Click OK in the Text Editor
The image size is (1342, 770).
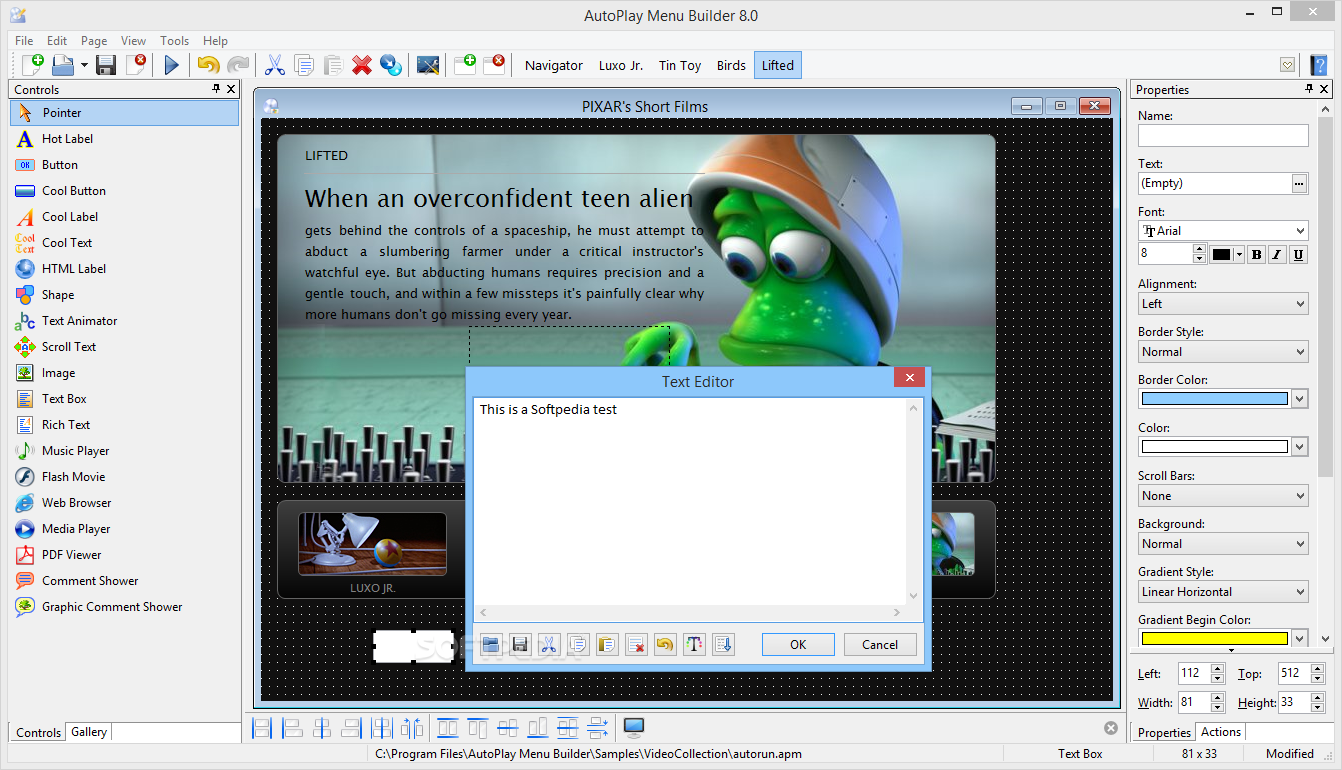[x=798, y=645]
